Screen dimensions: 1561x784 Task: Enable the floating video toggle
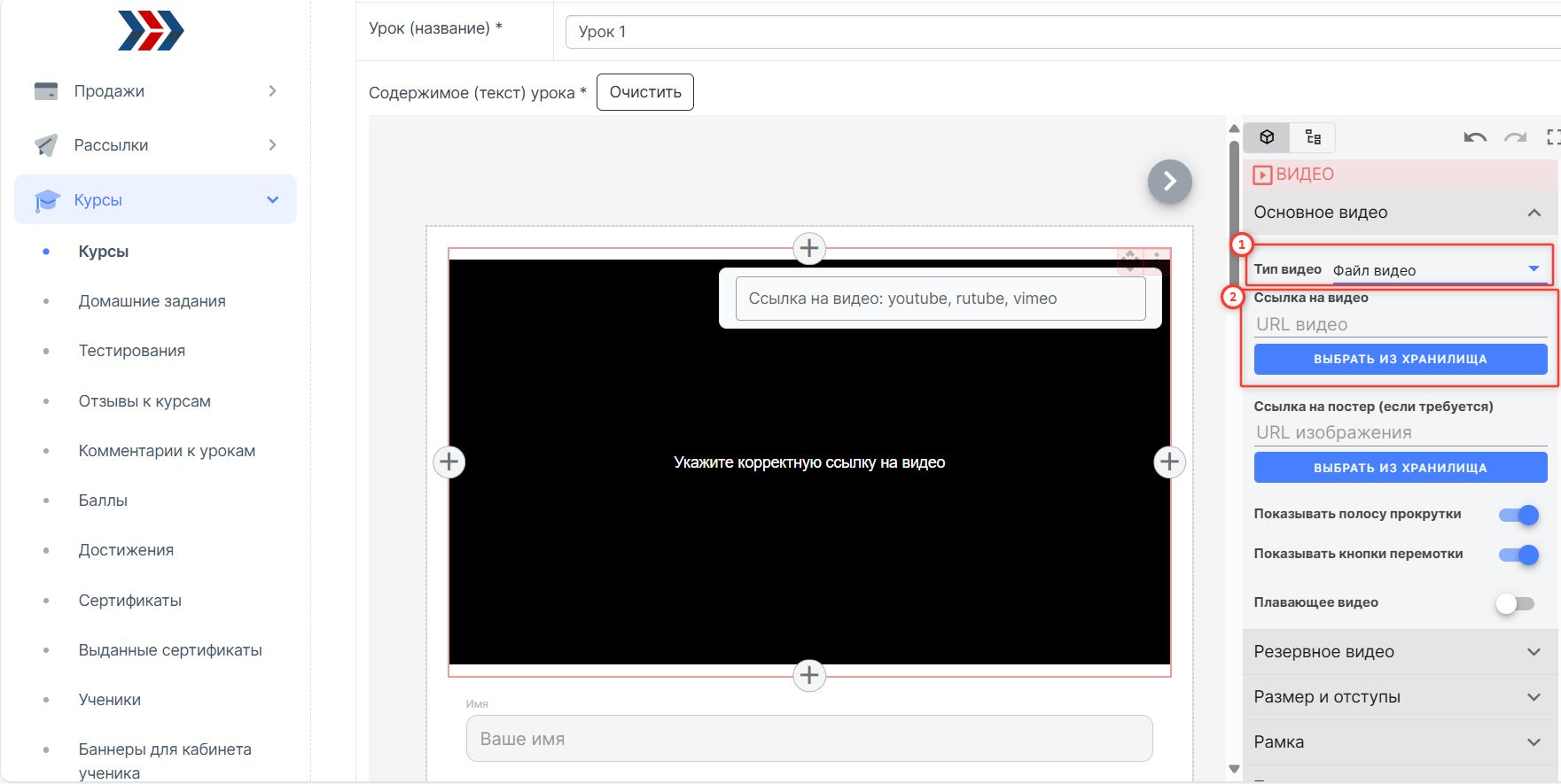[x=1515, y=603]
